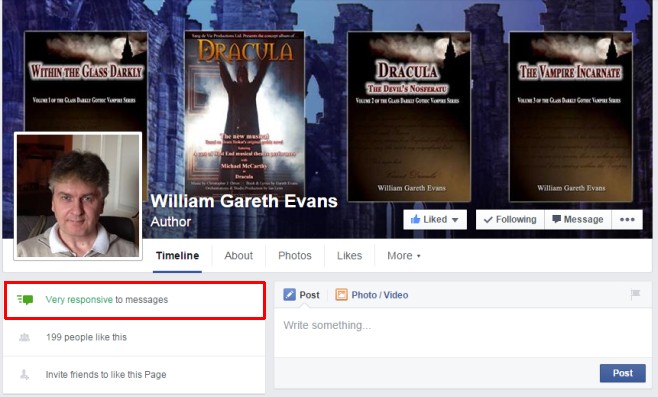
Task: Switch to the About tab
Action: pyautogui.click(x=238, y=256)
